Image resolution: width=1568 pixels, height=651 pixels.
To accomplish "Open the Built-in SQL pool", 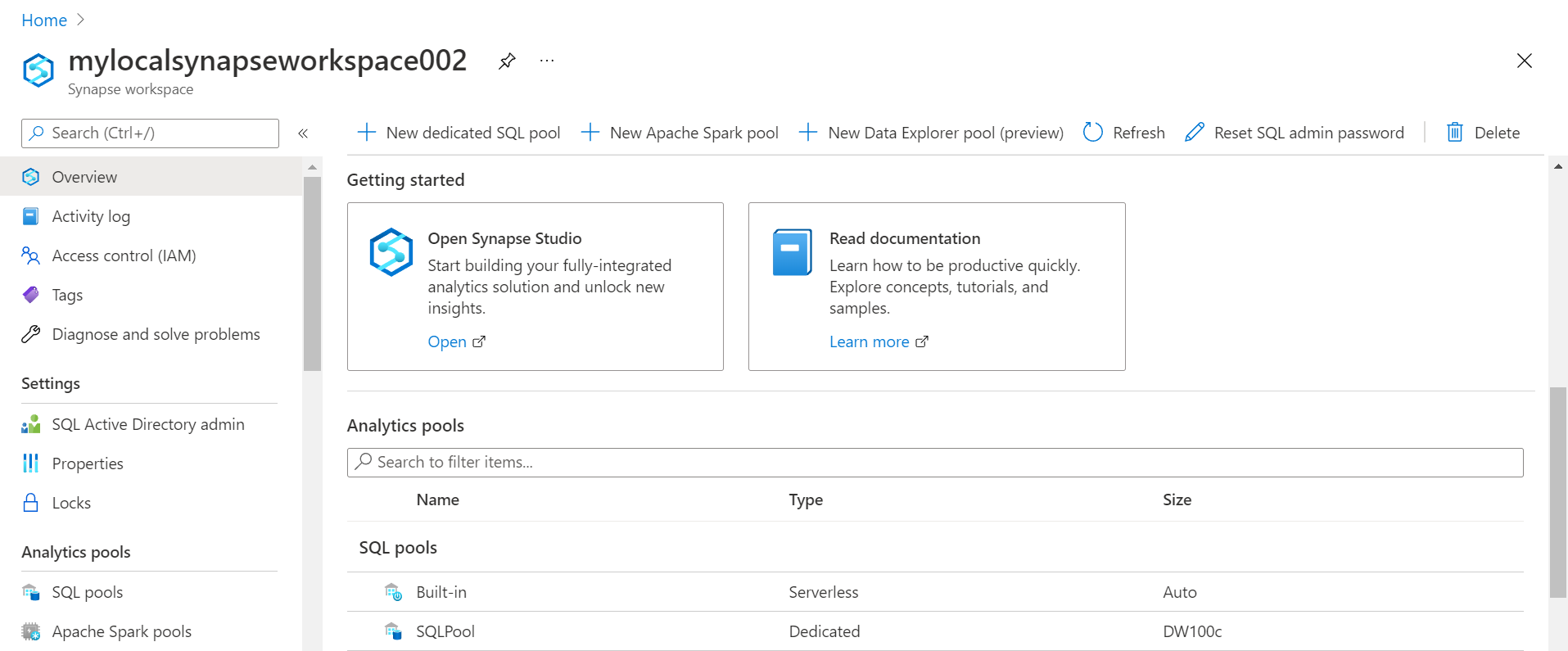I will coord(441,592).
